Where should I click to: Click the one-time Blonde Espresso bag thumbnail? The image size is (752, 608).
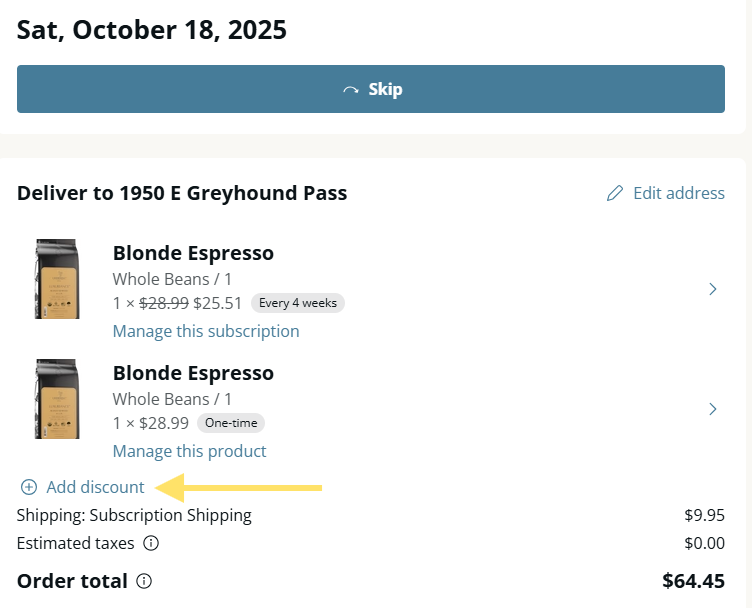click(x=57, y=399)
